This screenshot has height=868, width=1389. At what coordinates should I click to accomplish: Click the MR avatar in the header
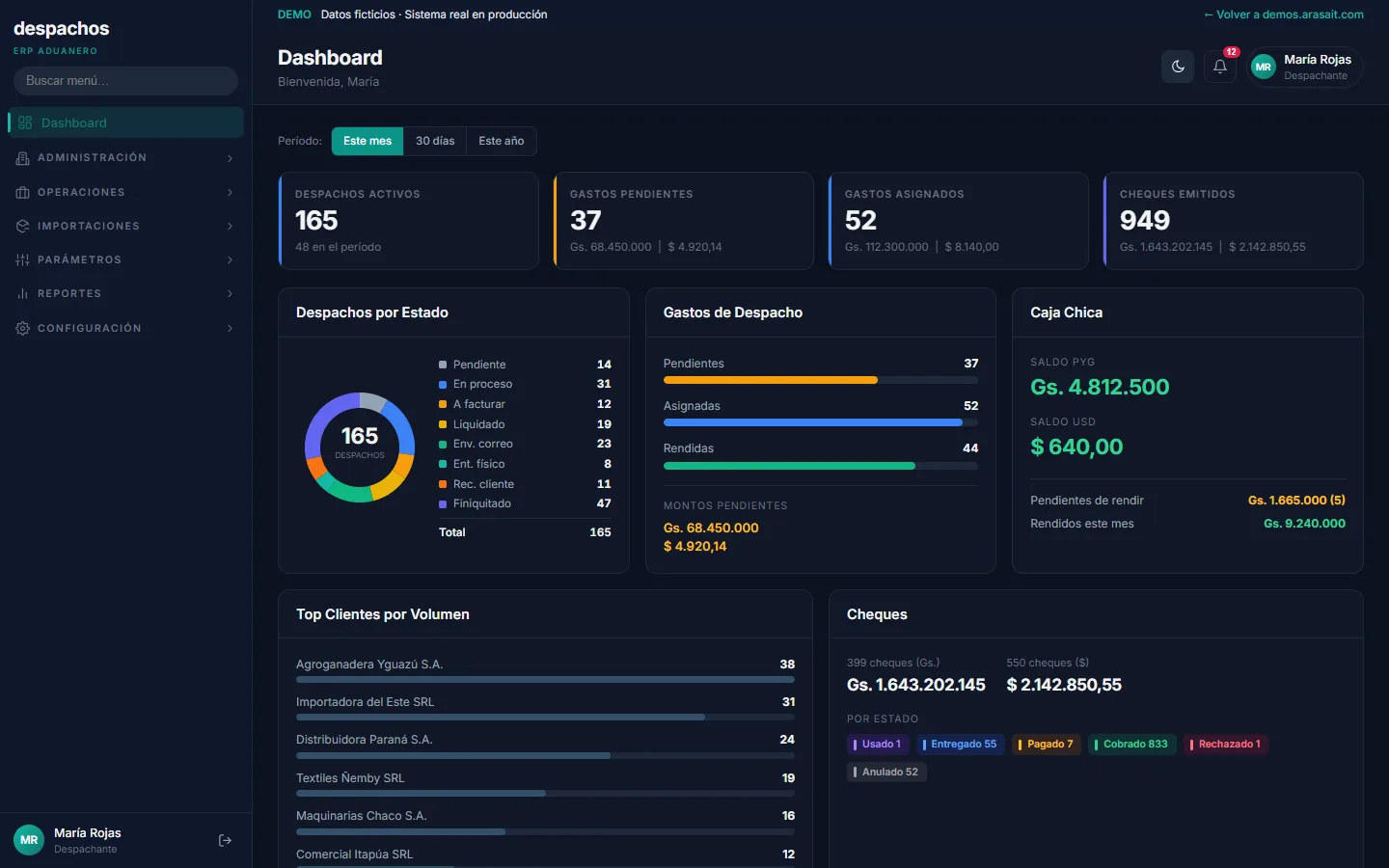pyautogui.click(x=1263, y=67)
